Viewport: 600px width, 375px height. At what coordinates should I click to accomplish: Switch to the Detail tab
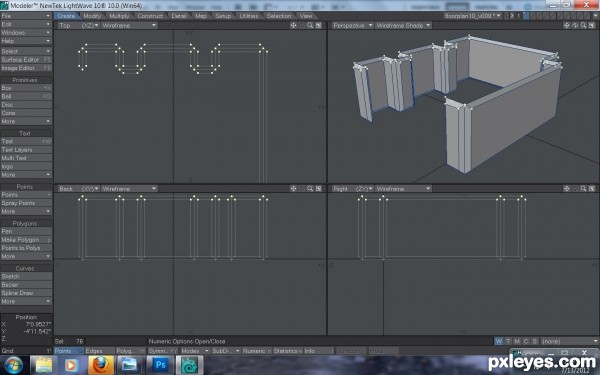pyautogui.click(x=179, y=16)
